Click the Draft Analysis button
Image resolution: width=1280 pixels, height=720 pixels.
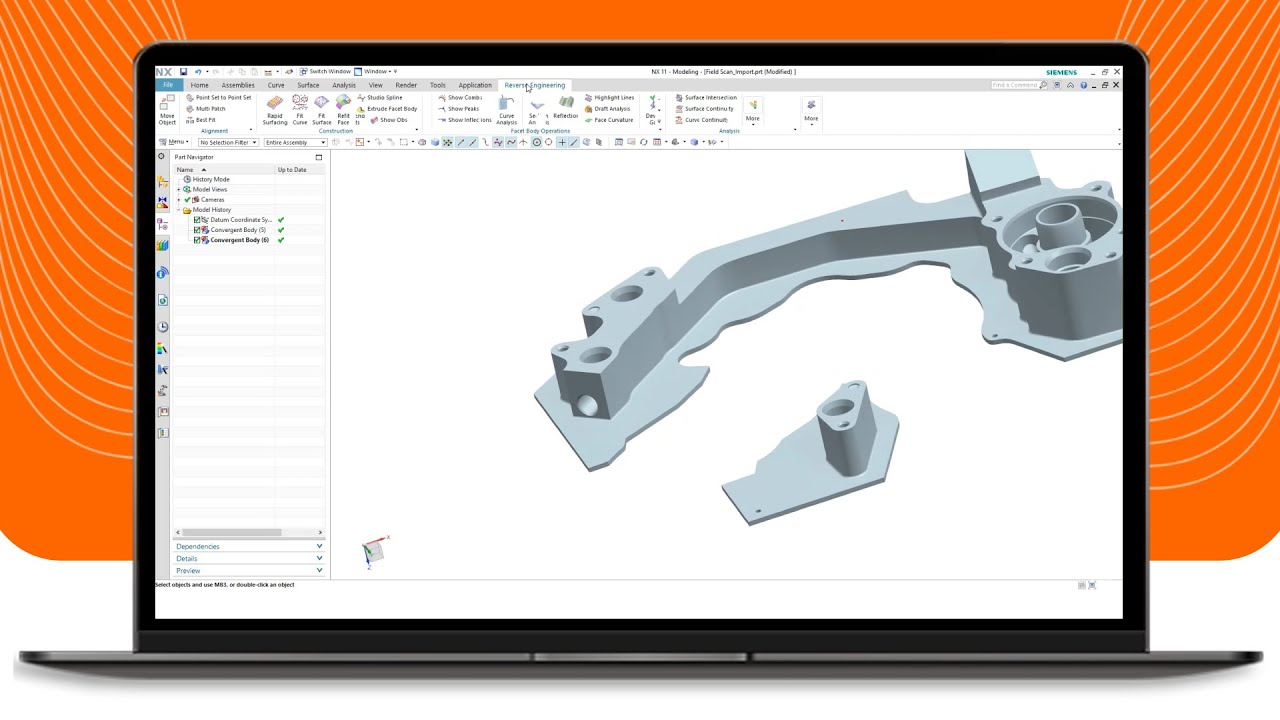point(608,109)
